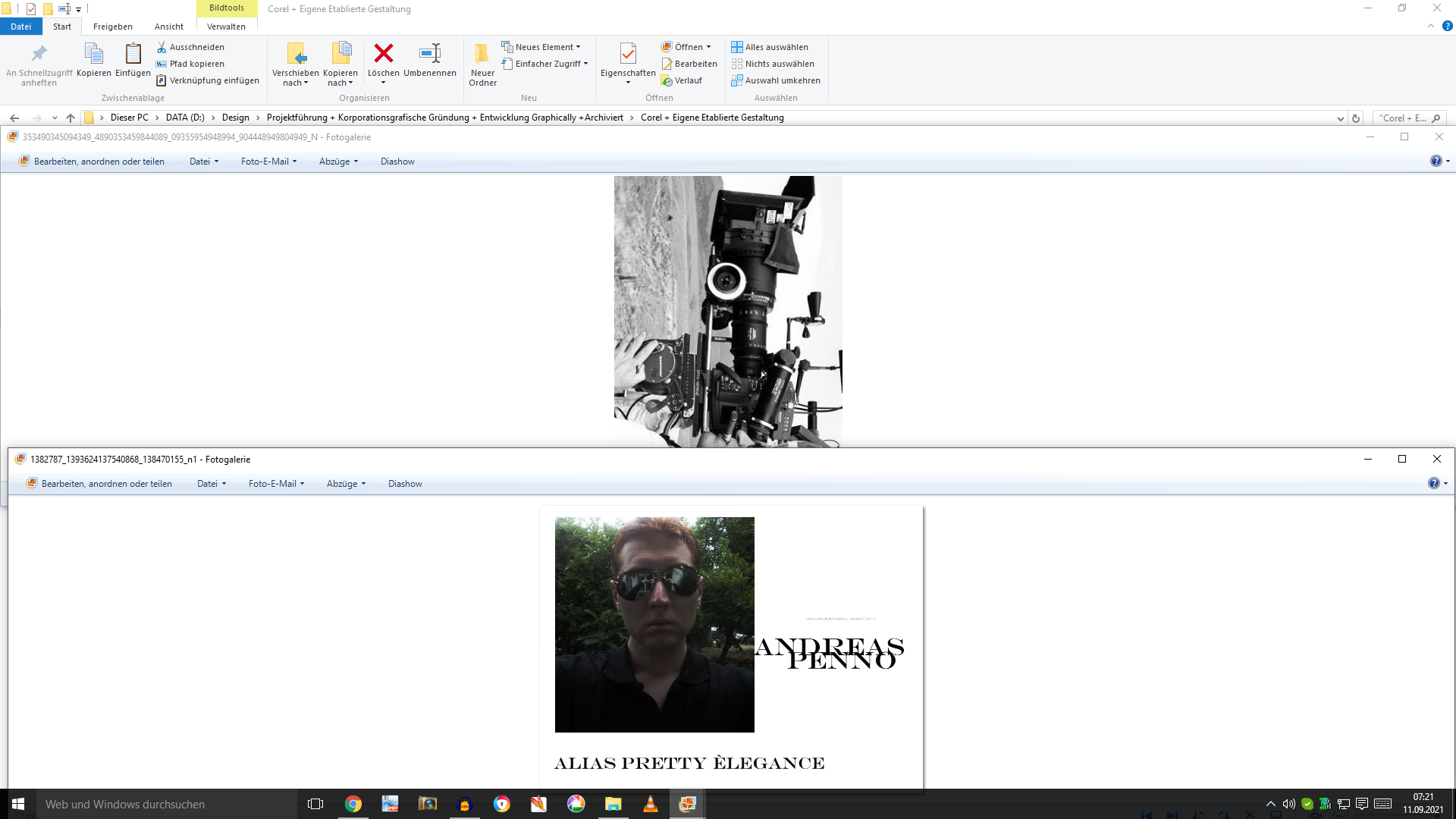Viewport: 1456px width, 819px height.
Task: Open the Datei ribbon tab in Explorer
Action: 21,27
